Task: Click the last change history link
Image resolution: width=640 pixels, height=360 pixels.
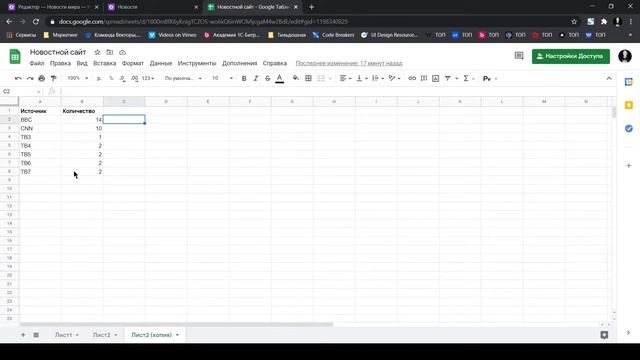Action: tap(349, 63)
